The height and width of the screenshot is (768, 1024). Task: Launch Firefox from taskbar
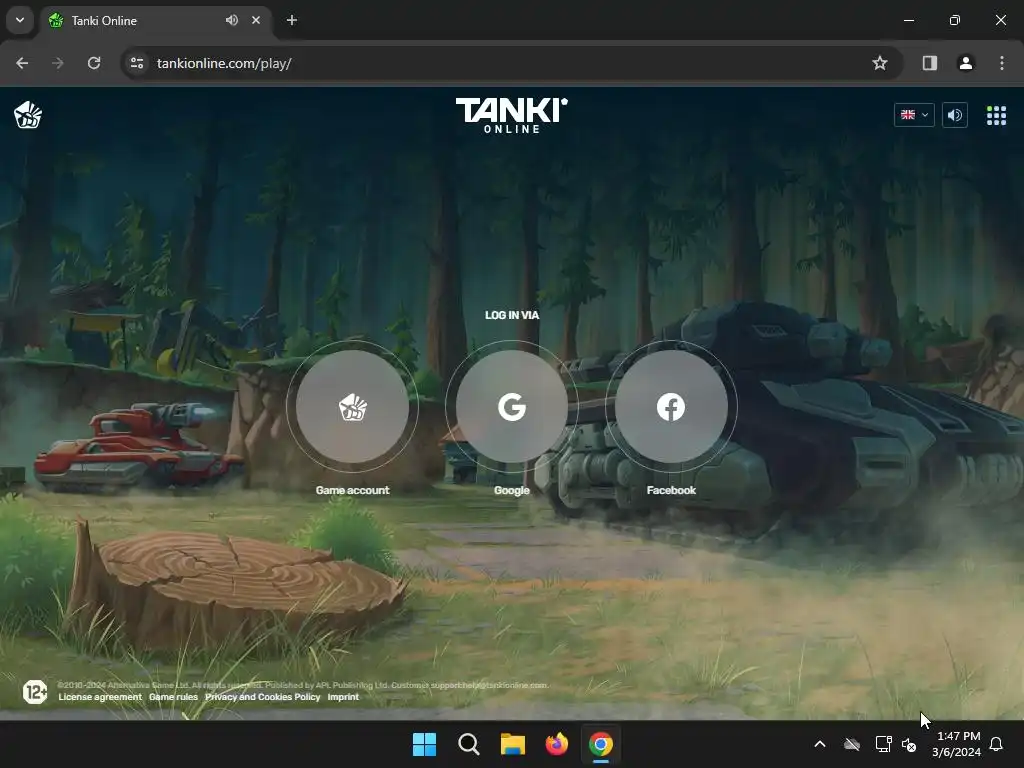pyautogui.click(x=556, y=744)
